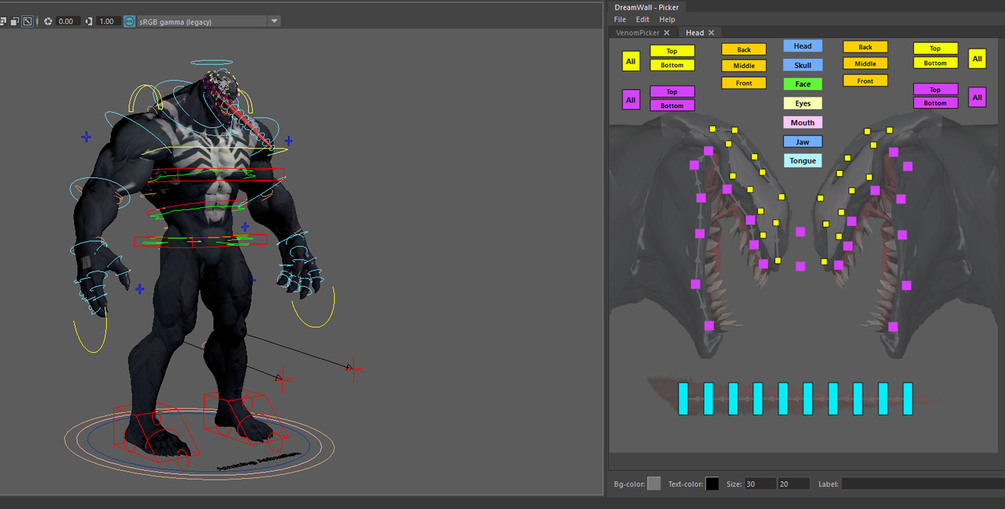This screenshot has height=509, width=1005.
Task: Click the gamma icon beside the 1.00 field
Action: [88, 21]
